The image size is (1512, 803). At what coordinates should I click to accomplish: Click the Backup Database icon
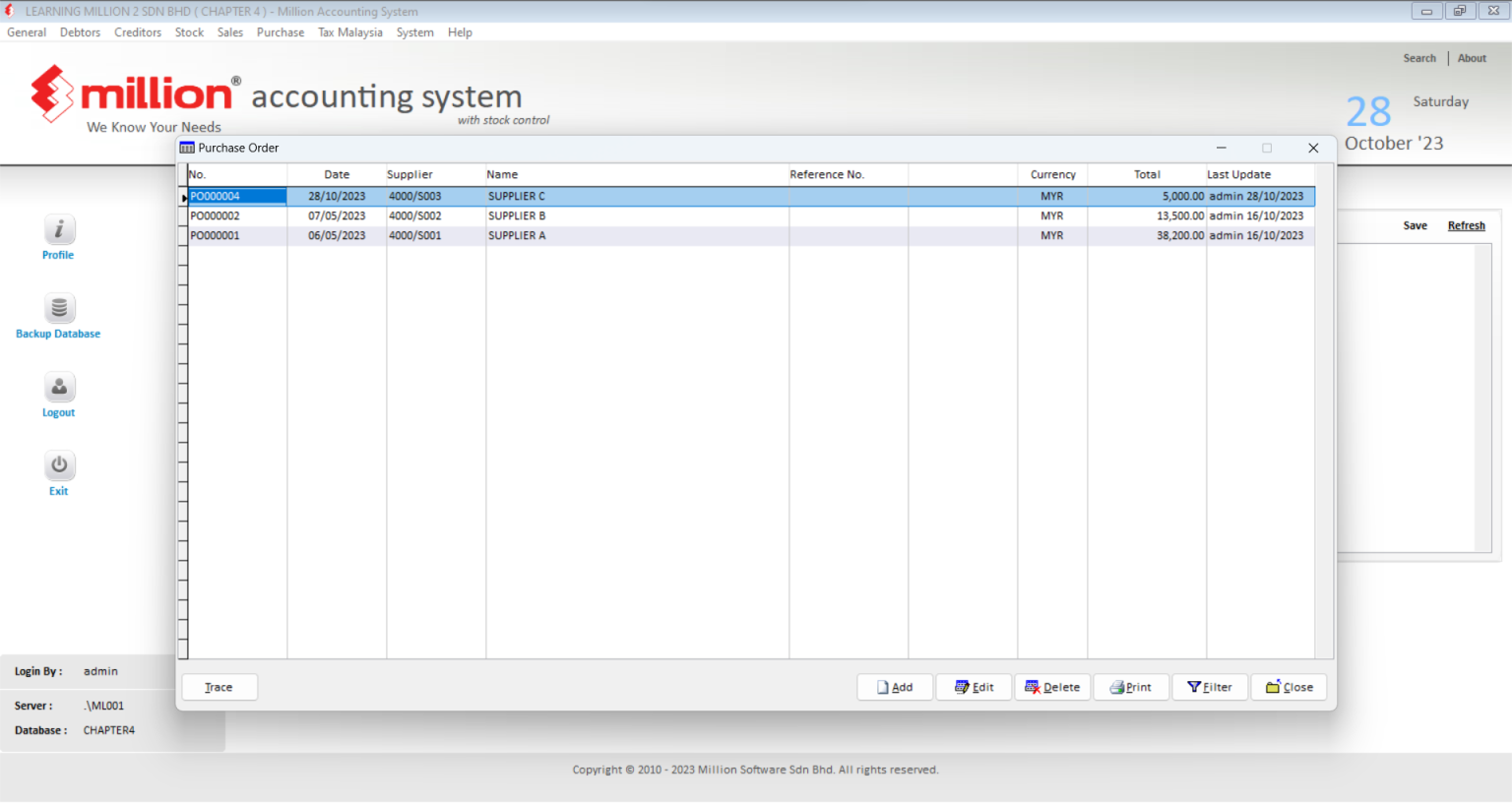[59, 308]
